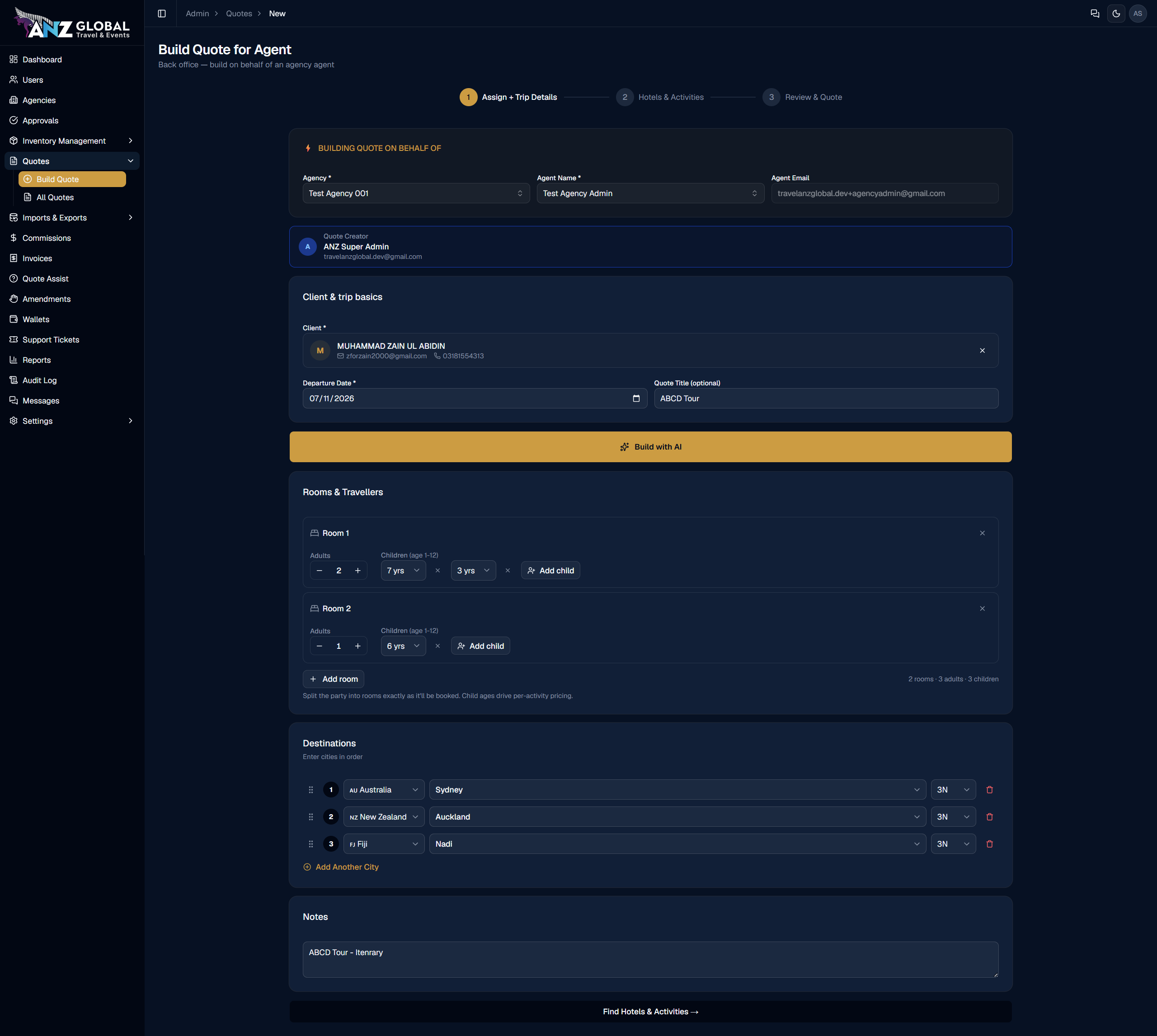Screen dimensions: 1157x1036
Task: Open the nights dropdown for Nadi
Action: click(953, 844)
